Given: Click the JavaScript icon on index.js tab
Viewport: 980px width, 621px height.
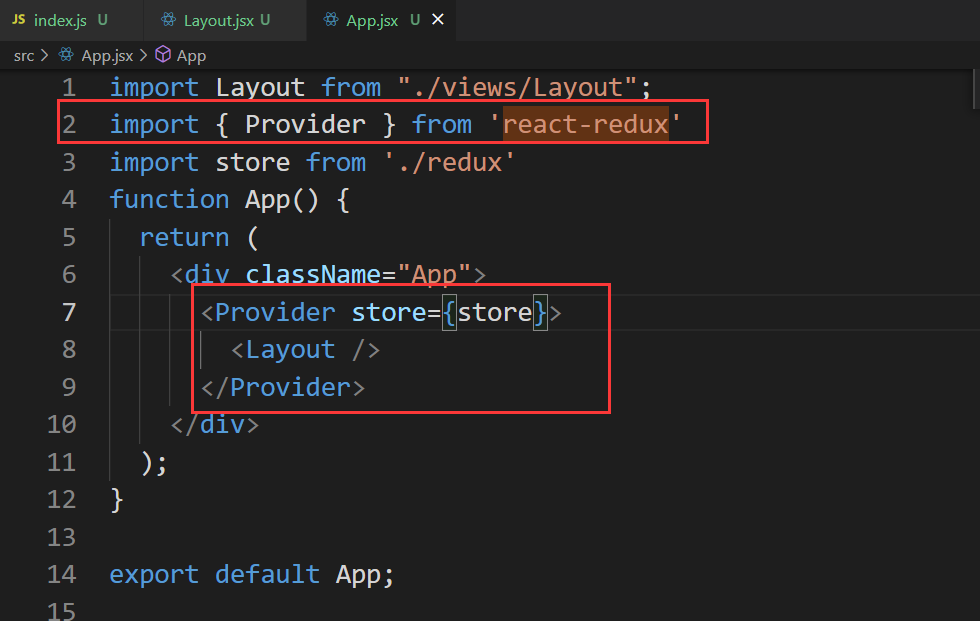Looking at the screenshot, I should coord(18,18).
